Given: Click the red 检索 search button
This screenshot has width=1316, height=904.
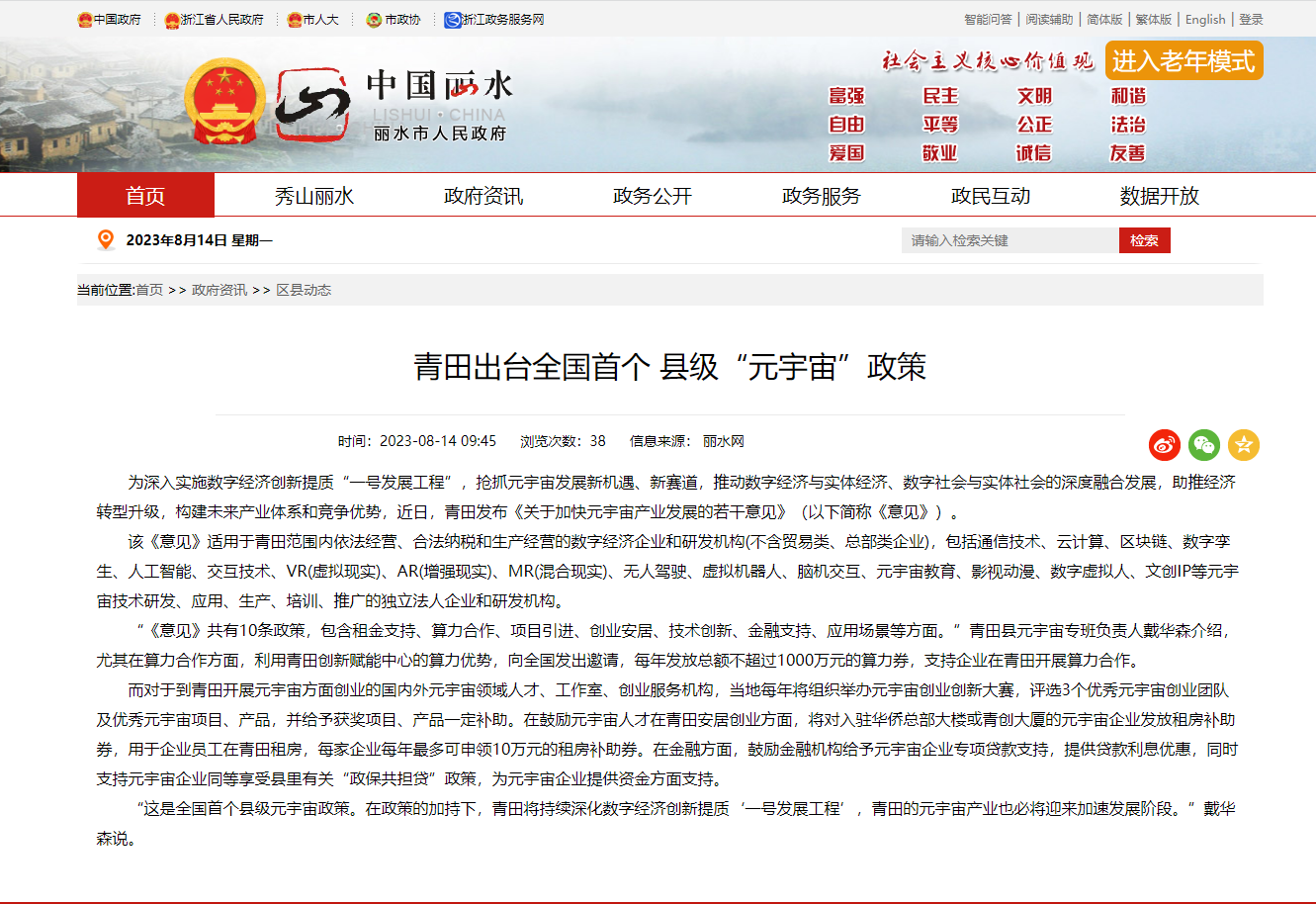Looking at the screenshot, I should tap(1145, 240).
